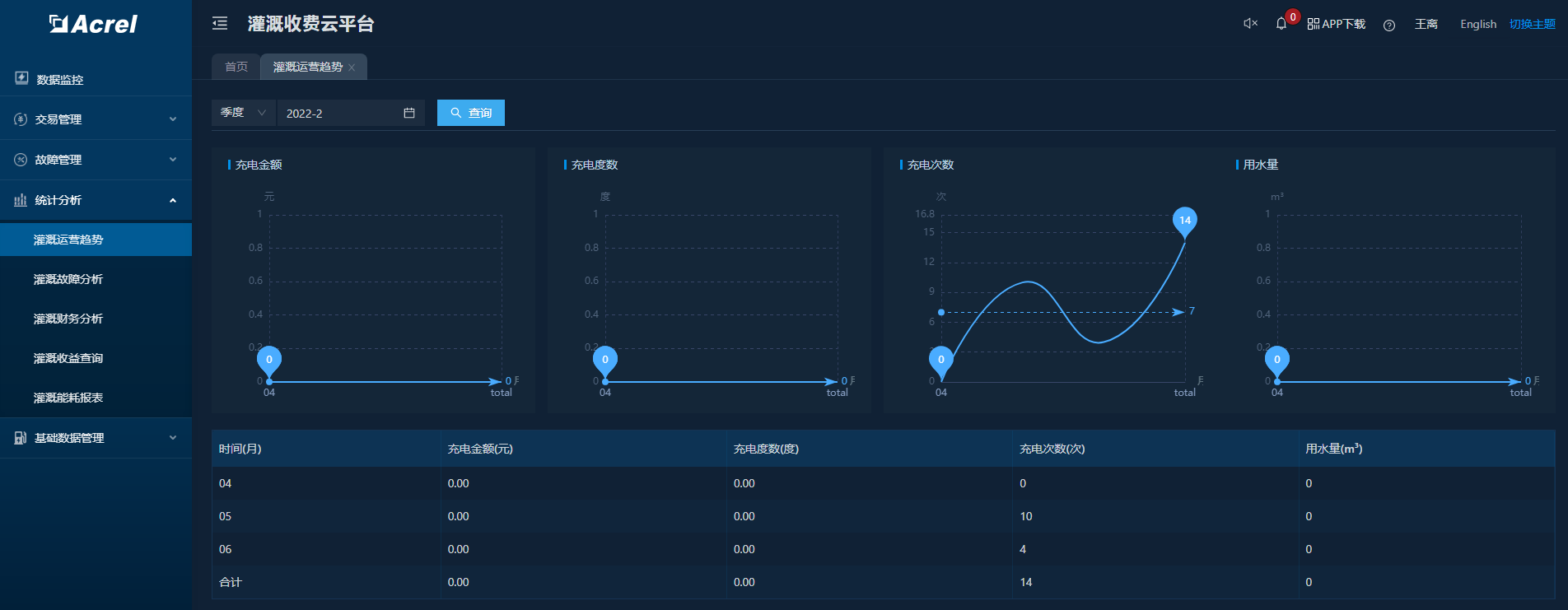
Task: Open help via the question mark icon
Action: [1389, 25]
